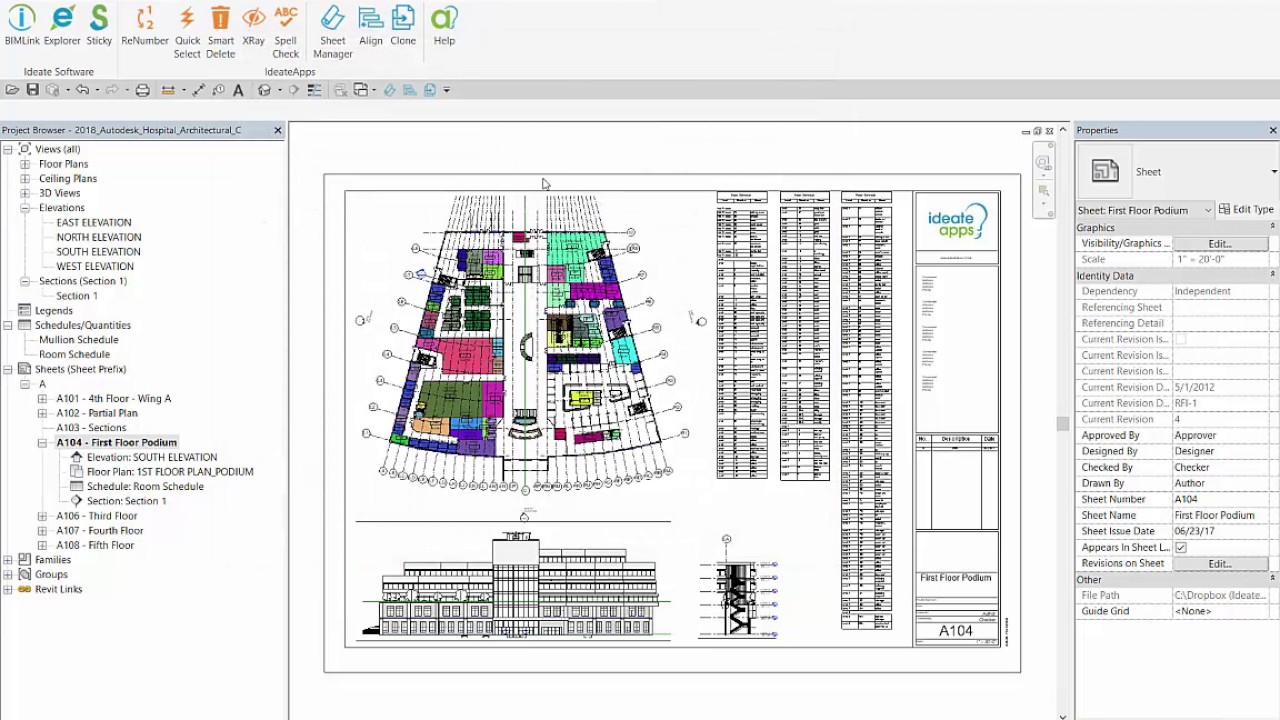Select Room Schedule under Schedules/Quantities
This screenshot has height=720, width=1280.
[x=74, y=354]
